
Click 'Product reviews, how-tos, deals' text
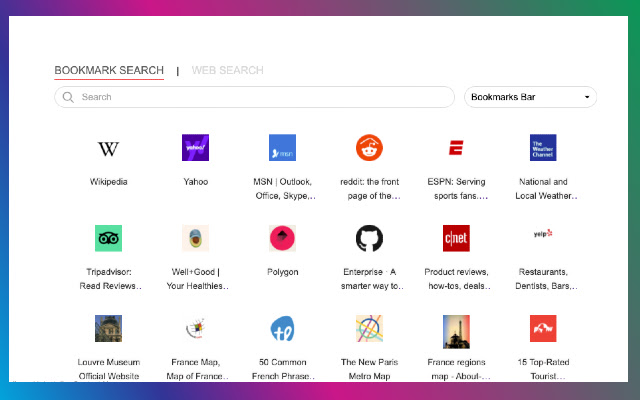[x=457, y=279]
